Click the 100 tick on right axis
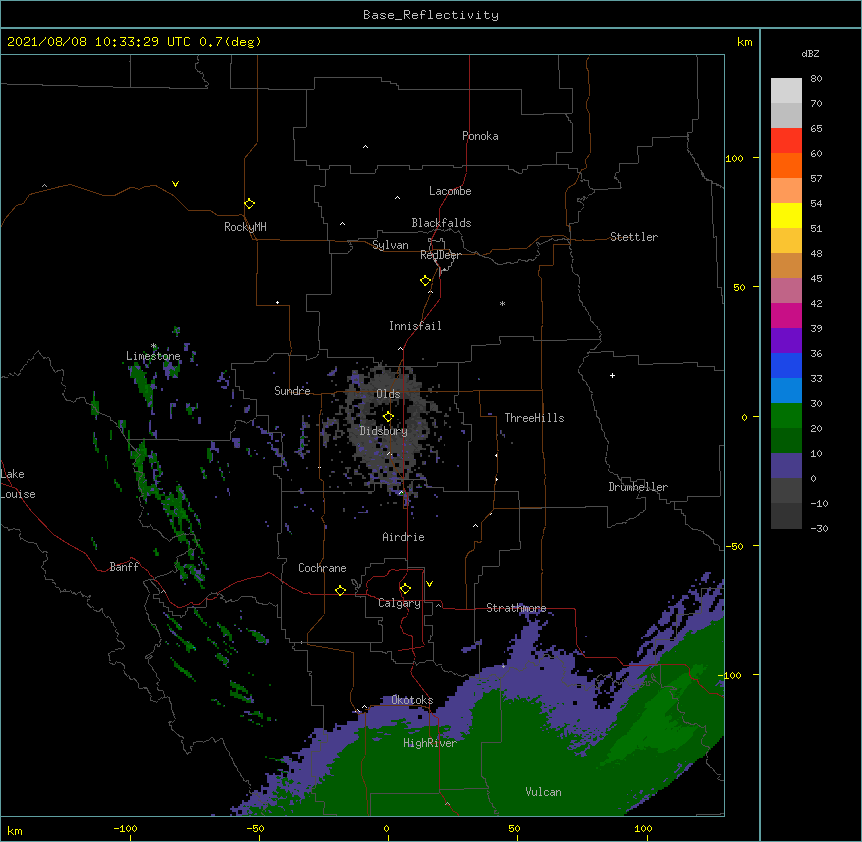The width and height of the screenshot is (862, 842). pyautogui.click(x=734, y=158)
